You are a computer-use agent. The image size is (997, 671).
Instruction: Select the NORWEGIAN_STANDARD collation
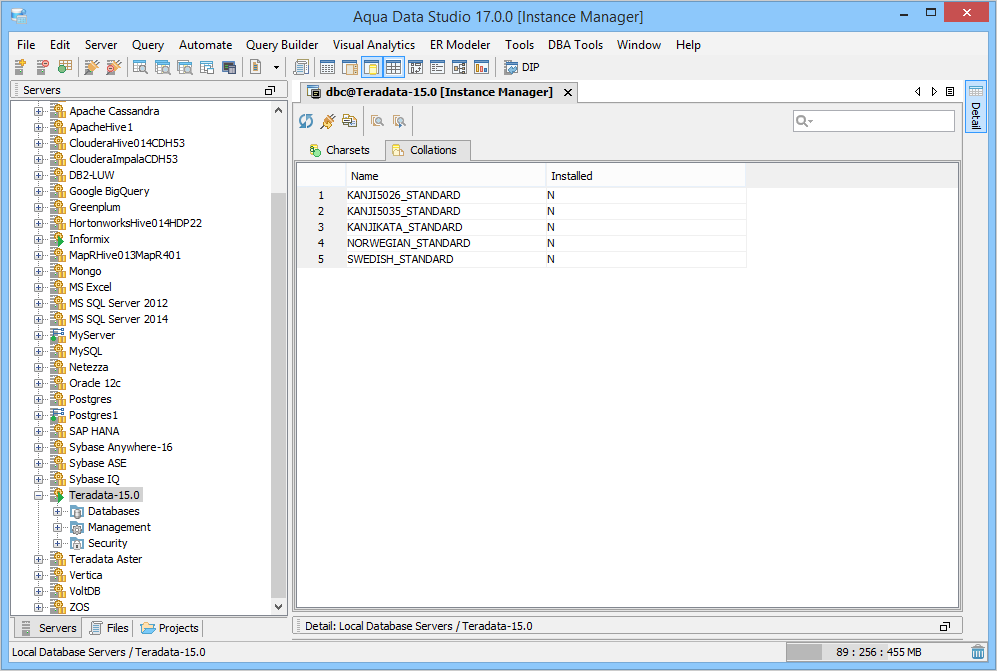tap(409, 243)
